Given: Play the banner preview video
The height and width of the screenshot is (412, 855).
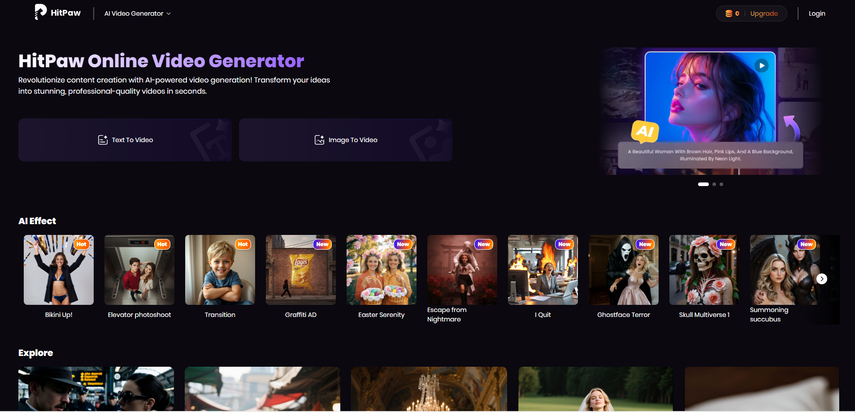Looking at the screenshot, I should pyautogui.click(x=761, y=66).
